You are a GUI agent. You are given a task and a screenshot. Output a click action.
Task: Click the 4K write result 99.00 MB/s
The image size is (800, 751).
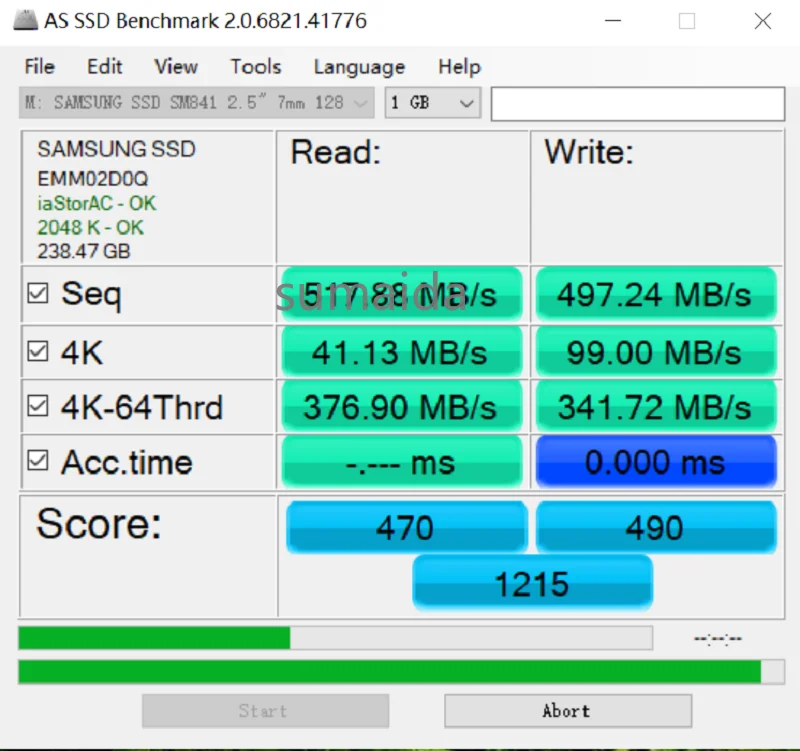(x=656, y=353)
